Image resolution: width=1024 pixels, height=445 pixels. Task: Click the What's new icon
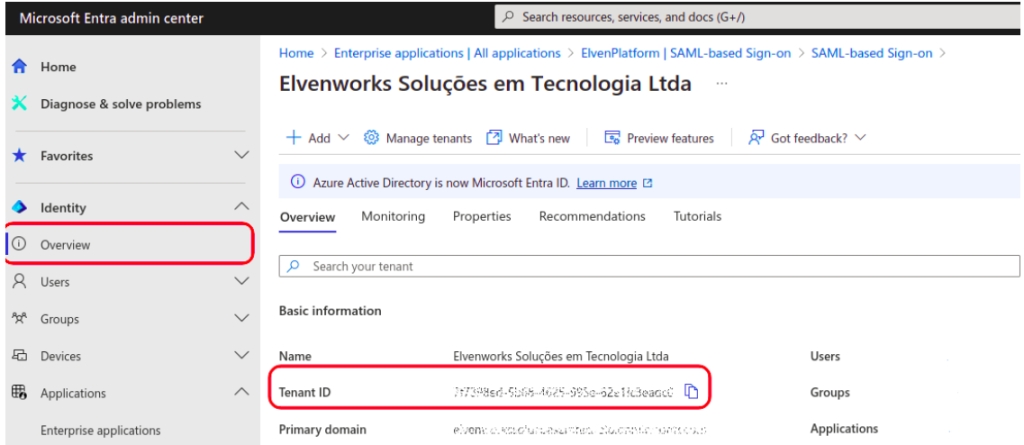pos(494,138)
